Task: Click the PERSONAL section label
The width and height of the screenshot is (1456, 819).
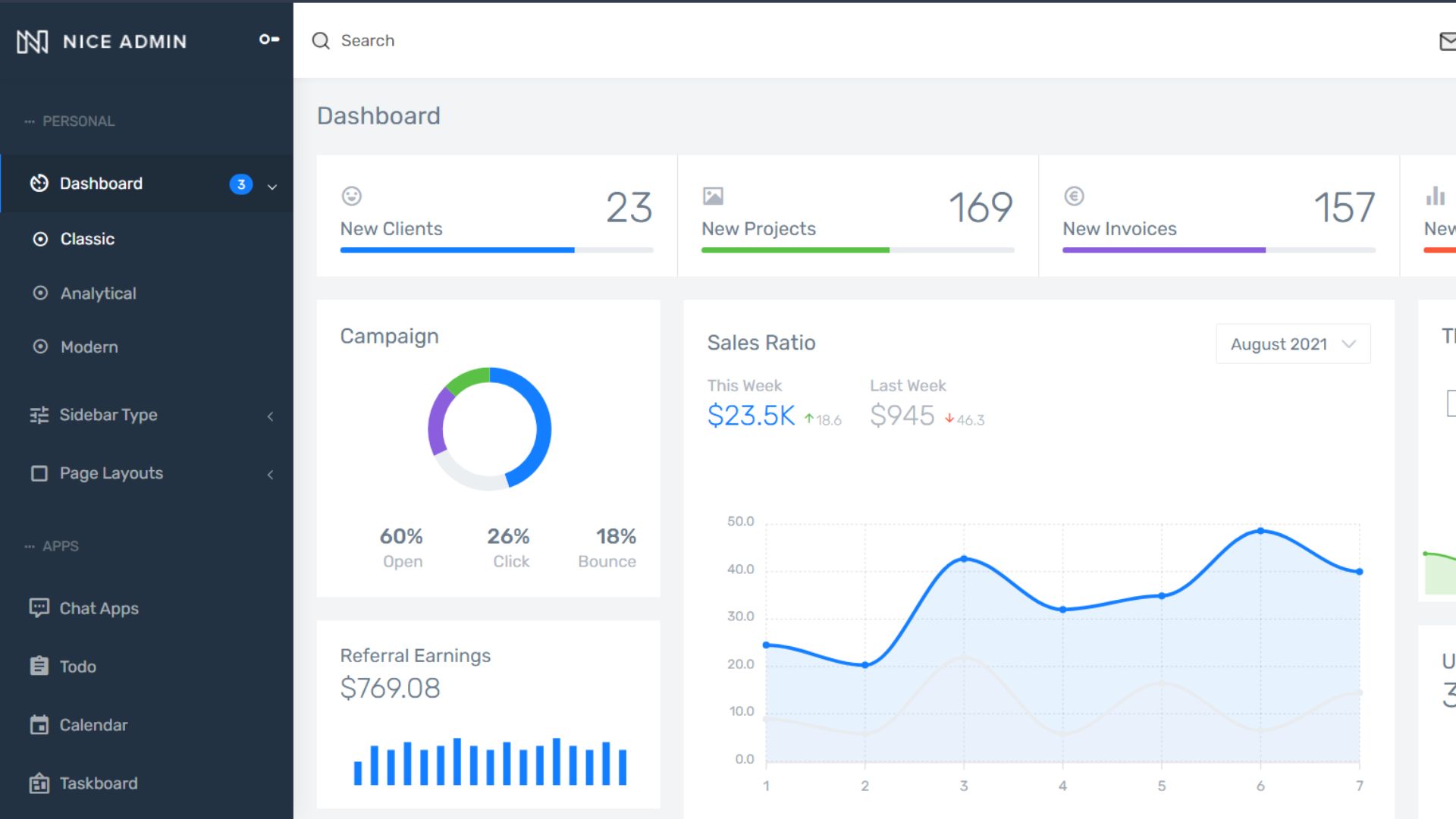Action: (x=79, y=121)
